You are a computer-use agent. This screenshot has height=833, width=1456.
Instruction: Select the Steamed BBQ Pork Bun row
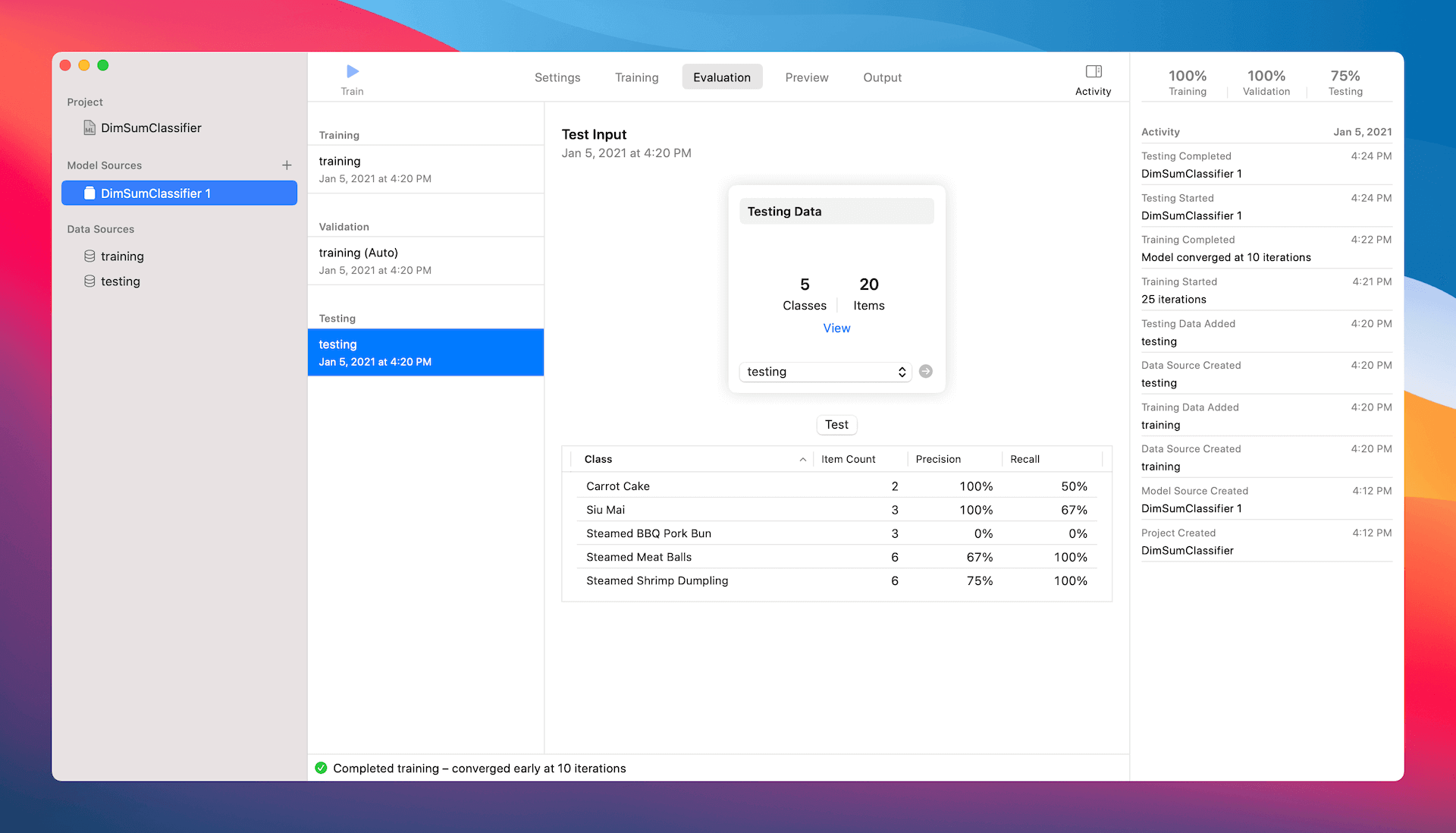836,533
